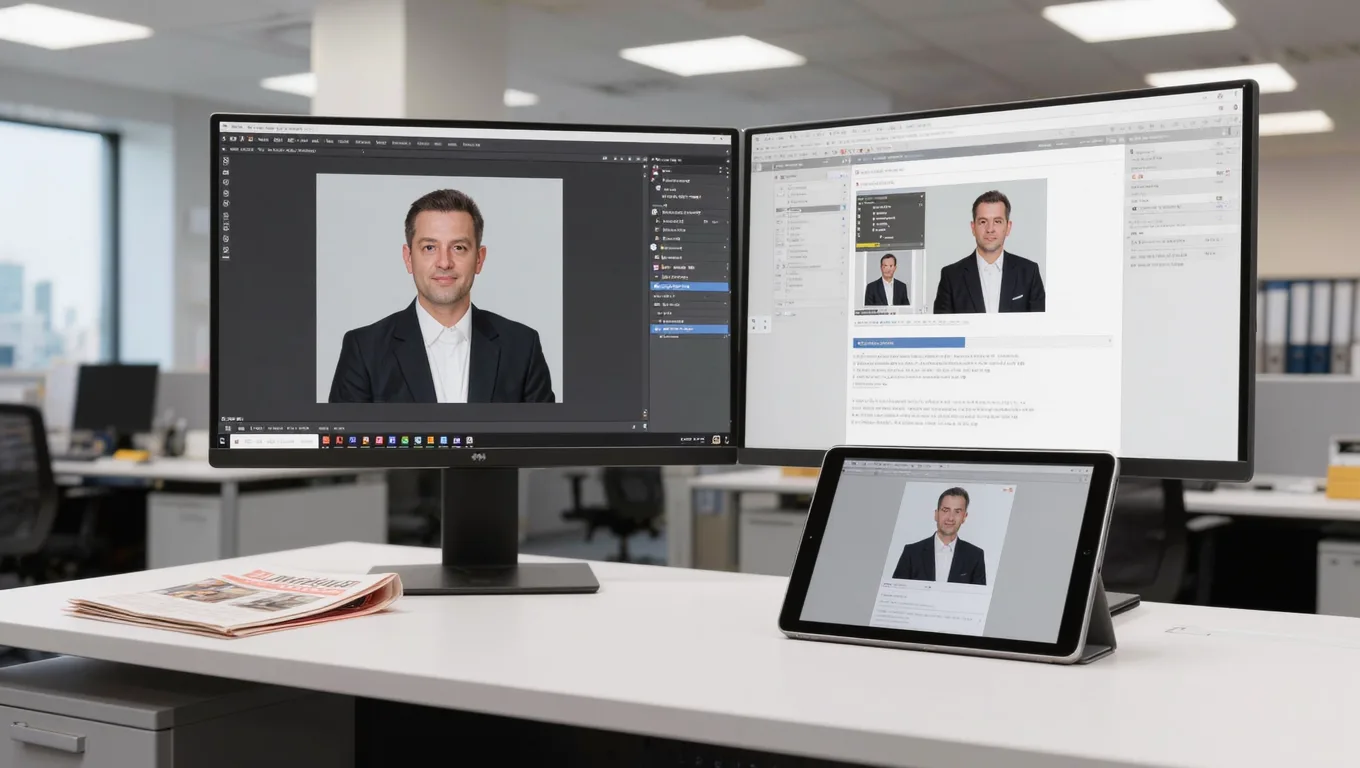Viewport: 1360px width, 768px height.
Task: Open the large portrait image on right monitor page
Action: [x=986, y=247]
